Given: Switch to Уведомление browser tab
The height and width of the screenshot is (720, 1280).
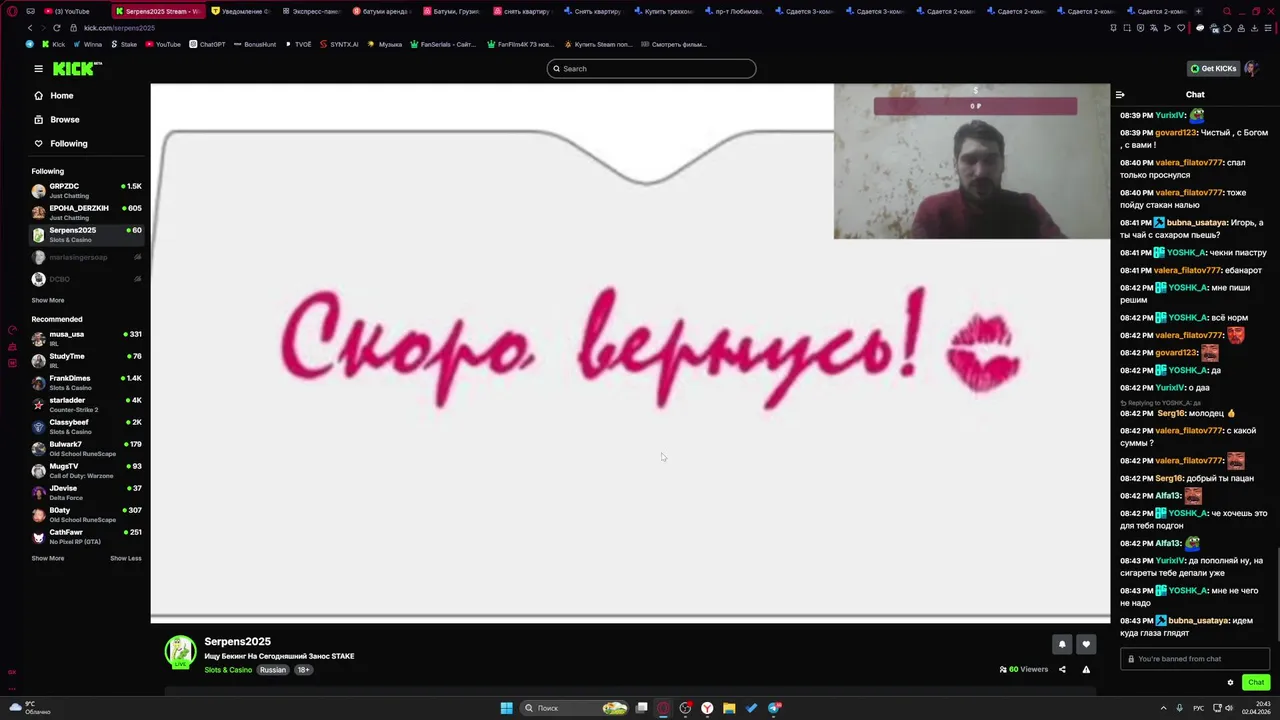Looking at the screenshot, I should 240,11.
